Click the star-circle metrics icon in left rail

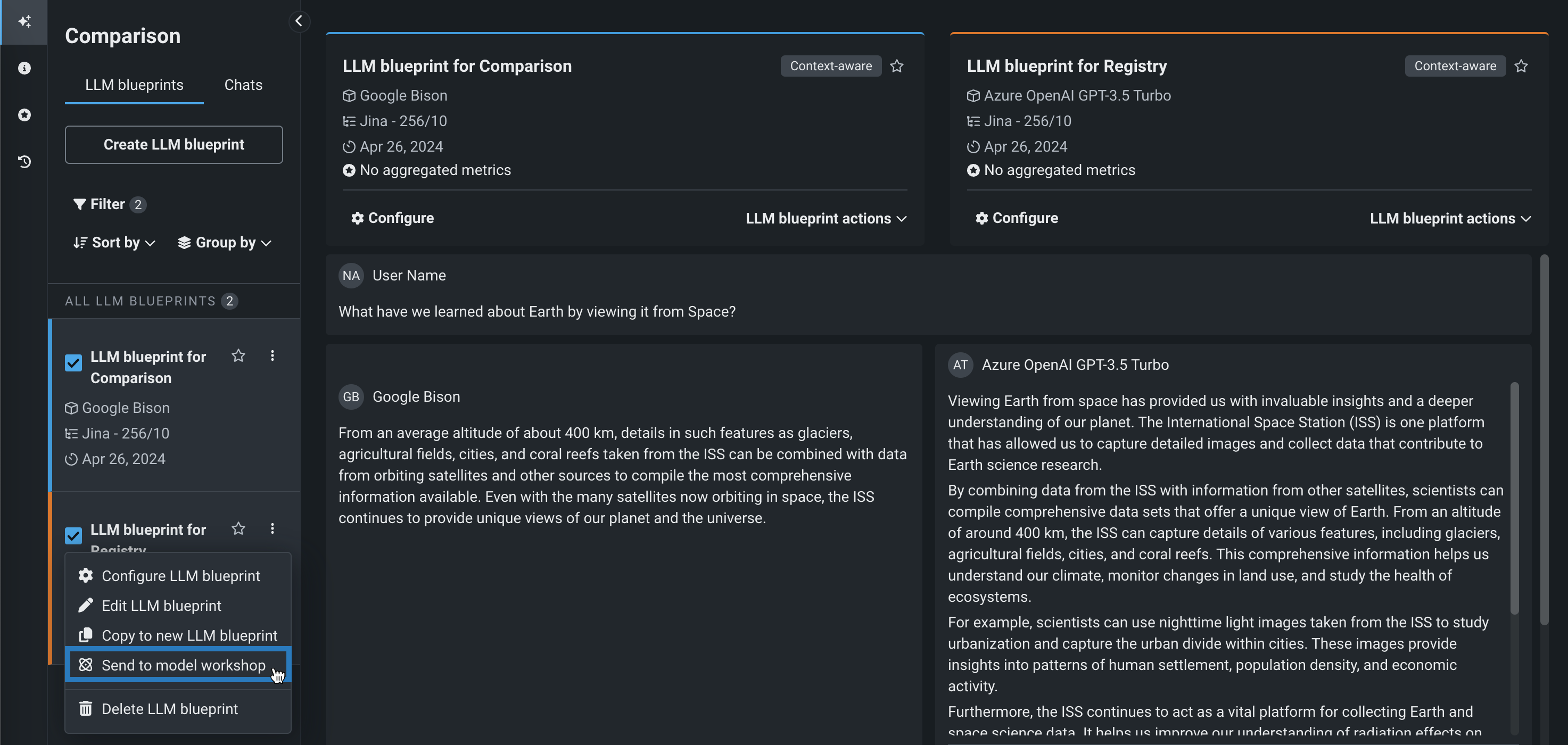[24, 115]
